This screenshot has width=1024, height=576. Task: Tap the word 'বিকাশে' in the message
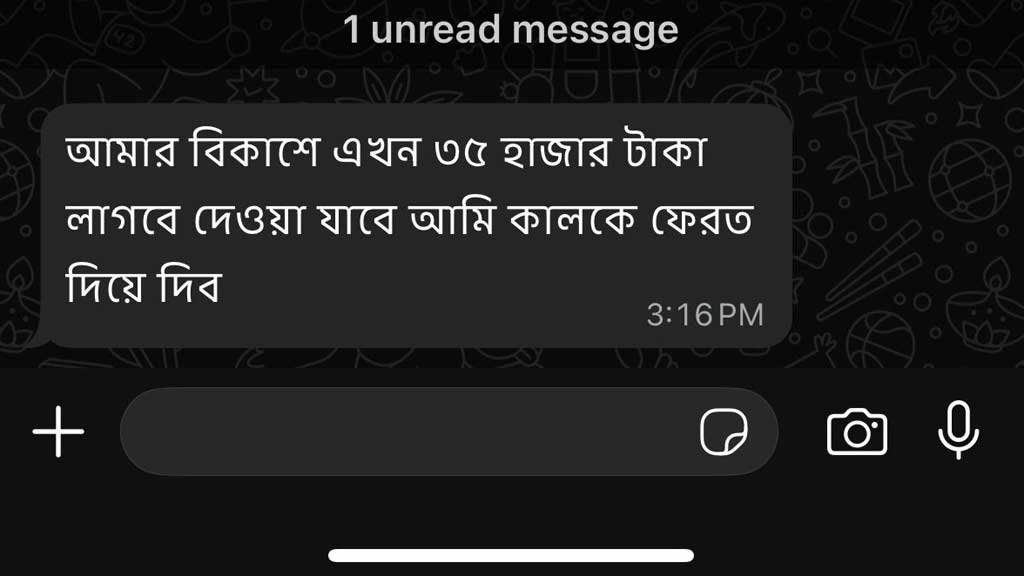(x=255, y=150)
